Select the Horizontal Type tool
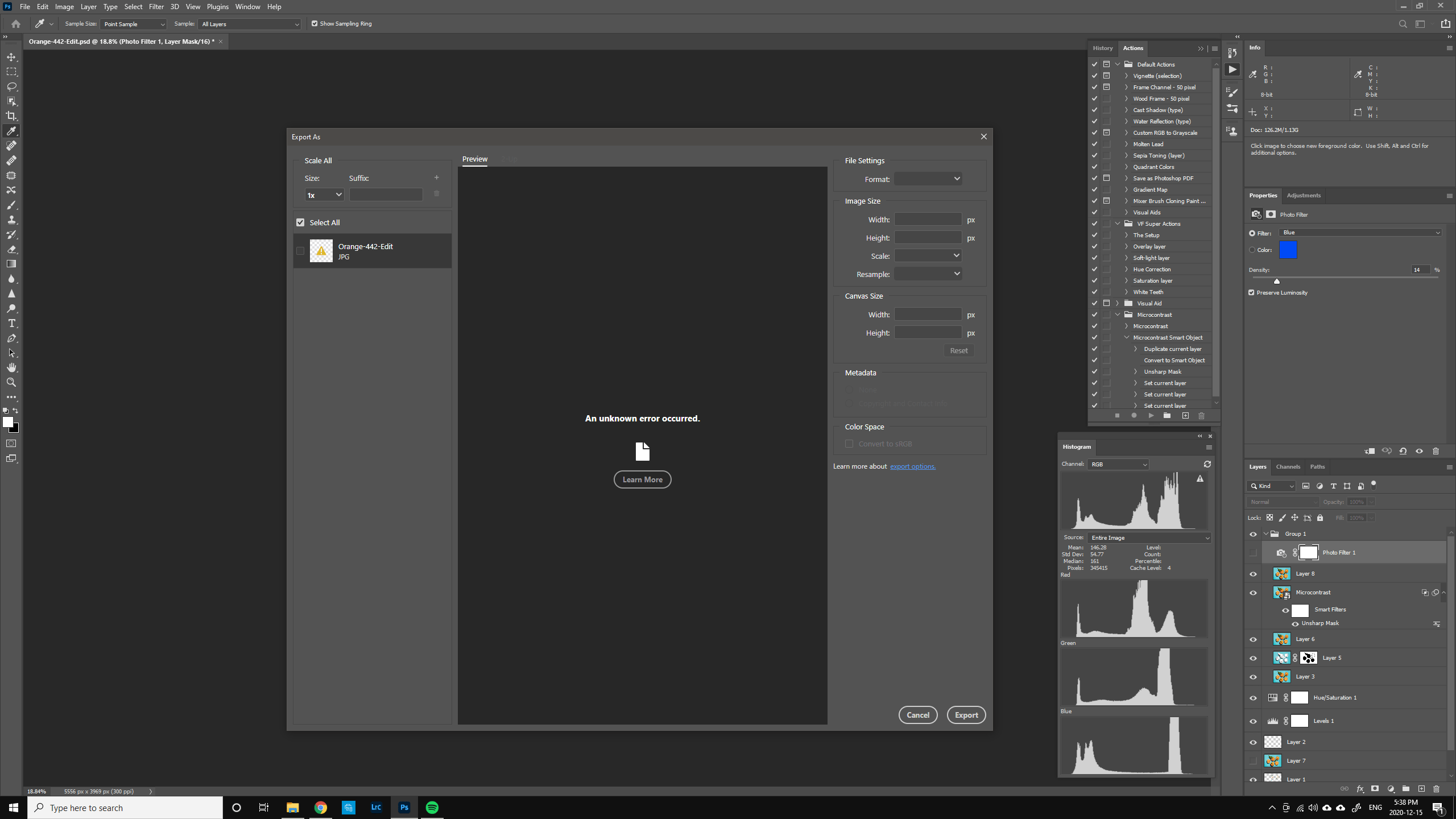The height and width of the screenshot is (819, 1456). click(11, 323)
